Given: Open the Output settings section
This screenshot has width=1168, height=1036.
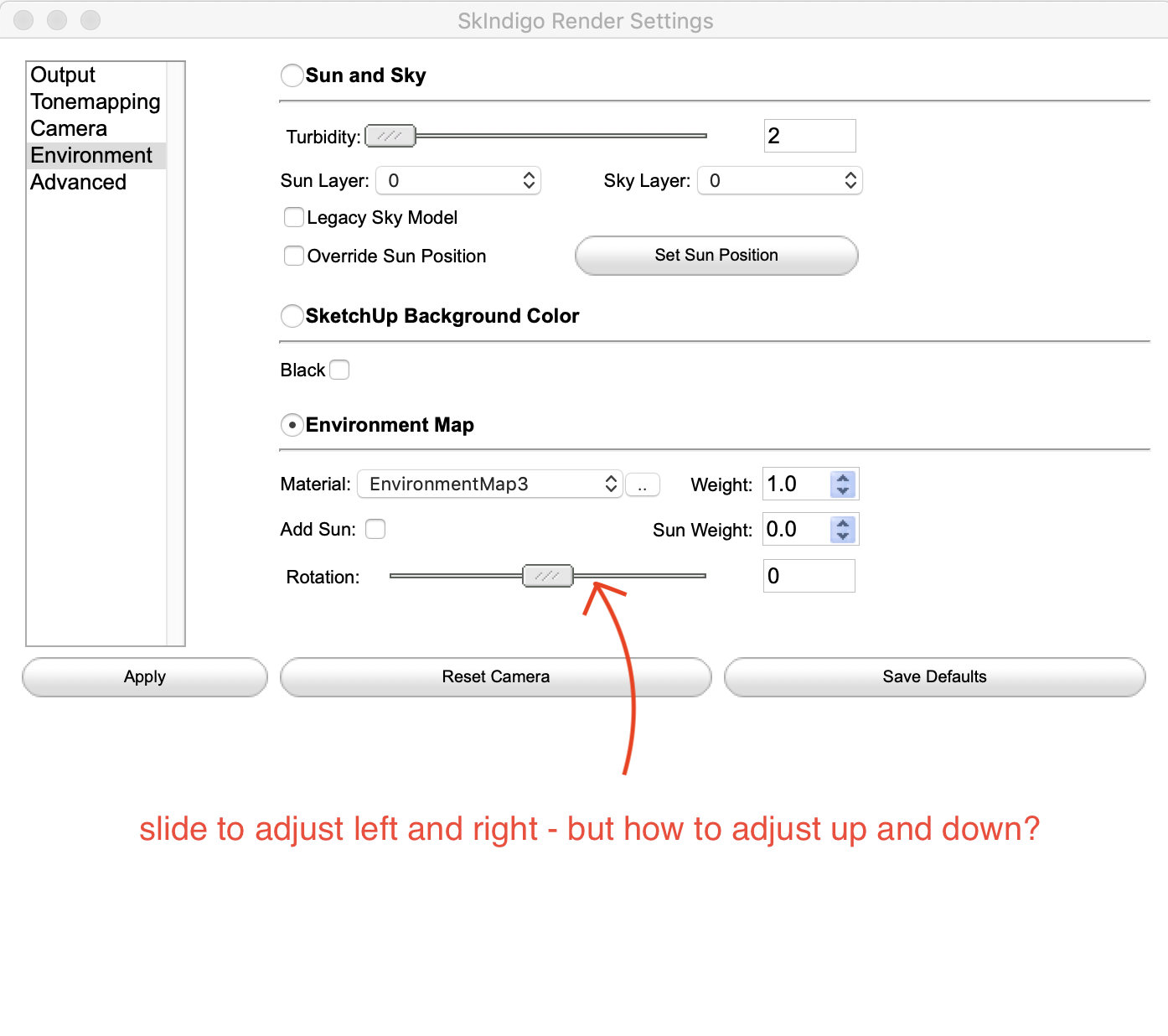Looking at the screenshot, I should pos(63,75).
